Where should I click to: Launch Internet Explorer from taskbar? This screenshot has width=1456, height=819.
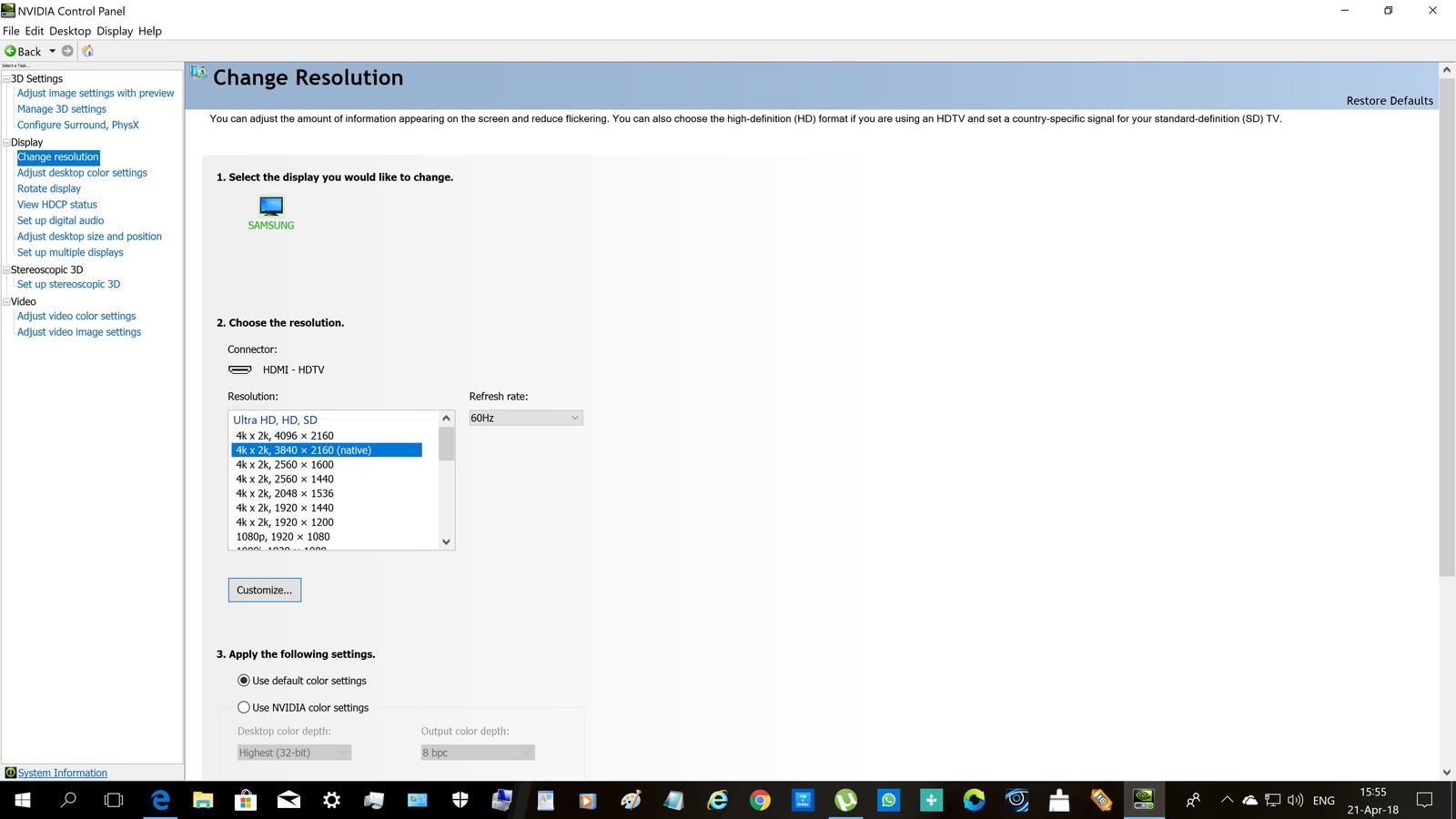(718, 800)
